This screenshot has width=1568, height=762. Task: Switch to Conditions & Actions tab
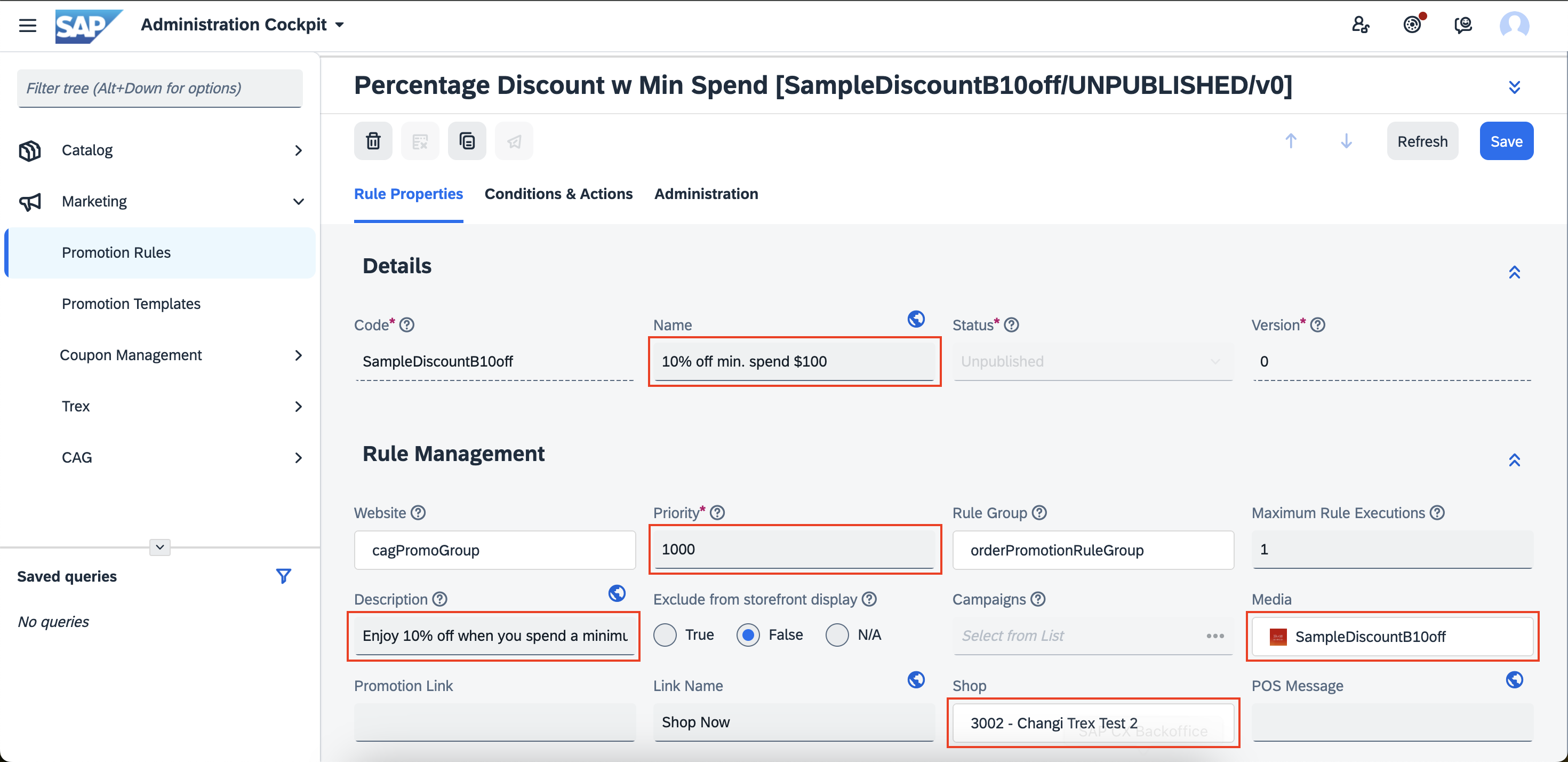[x=558, y=194]
